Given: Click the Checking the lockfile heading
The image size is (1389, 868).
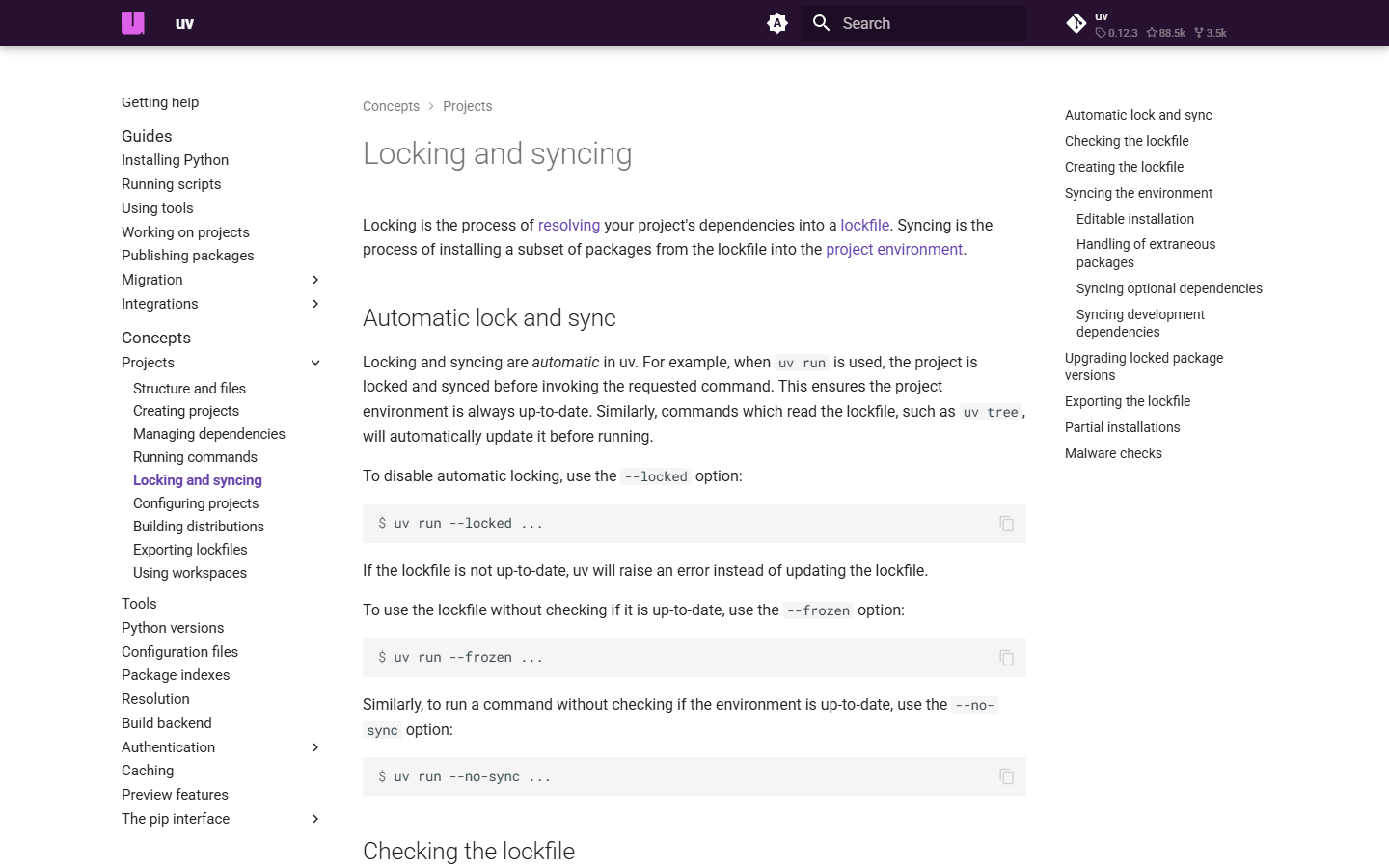Looking at the screenshot, I should pos(469,851).
